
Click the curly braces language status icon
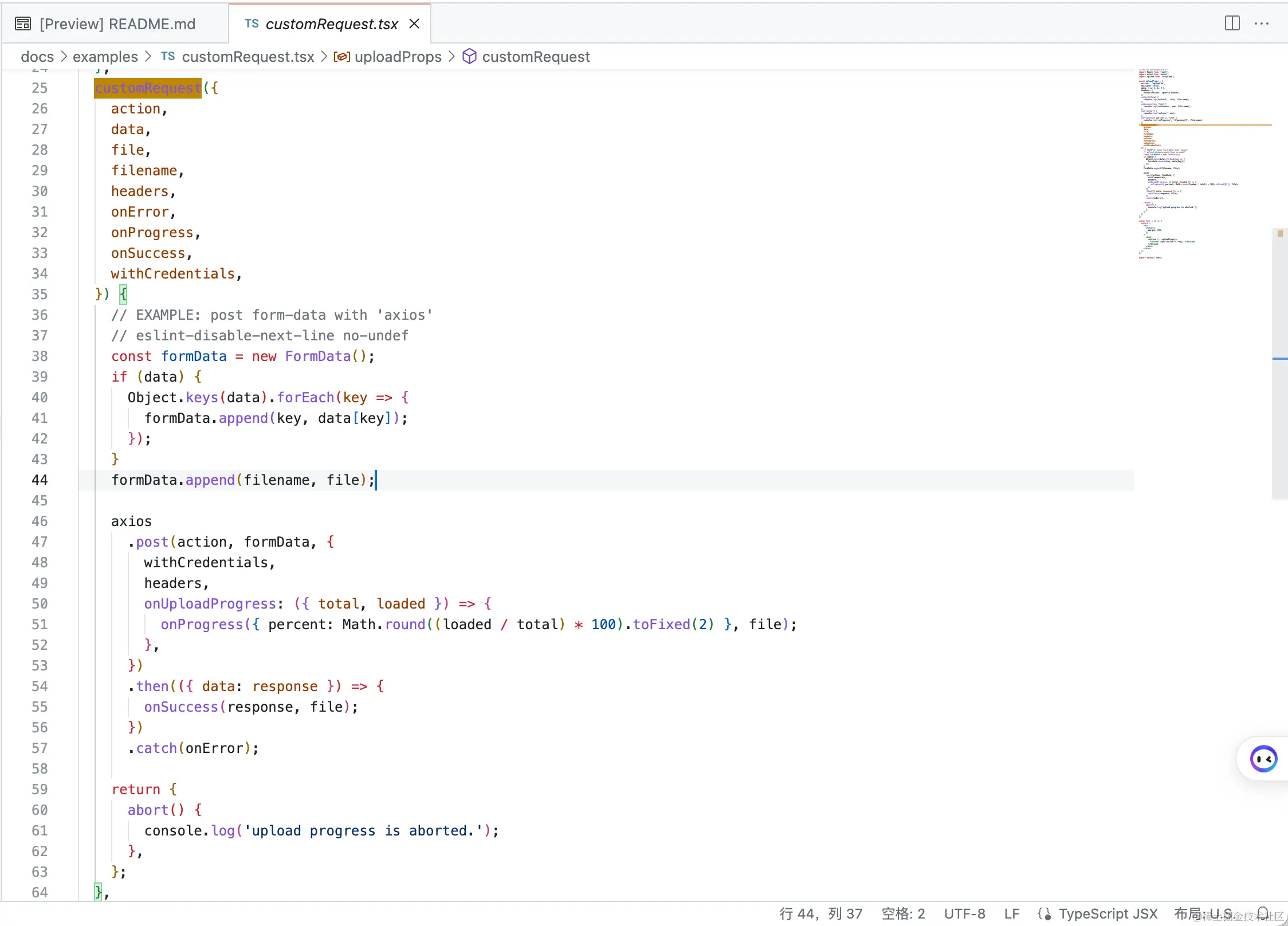pyautogui.click(x=1044, y=914)
